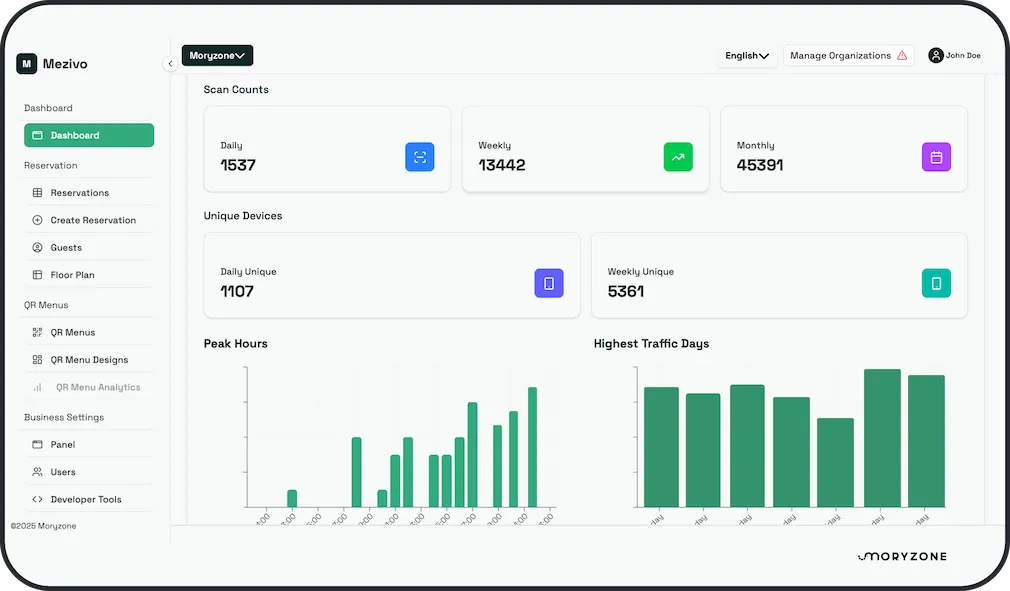Select Dashboard in the sidebar
Viewport: 1010px width, 591px height.
coord(89,135)
